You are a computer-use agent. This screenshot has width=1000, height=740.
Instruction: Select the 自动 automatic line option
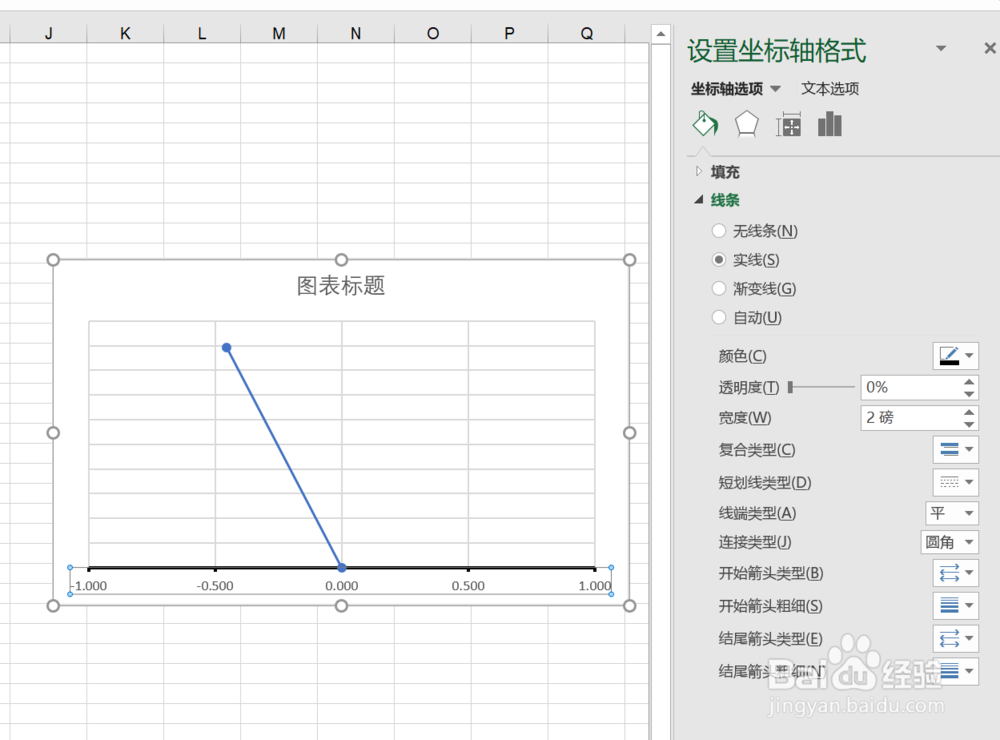pos(718,317)
